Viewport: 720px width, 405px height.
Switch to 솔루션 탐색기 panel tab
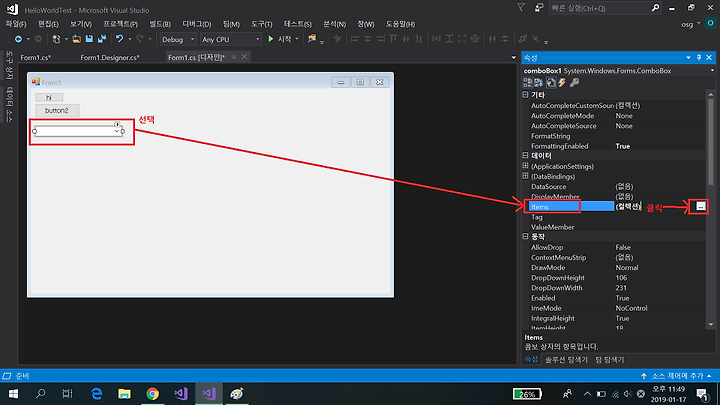click(x=566, y=360)
